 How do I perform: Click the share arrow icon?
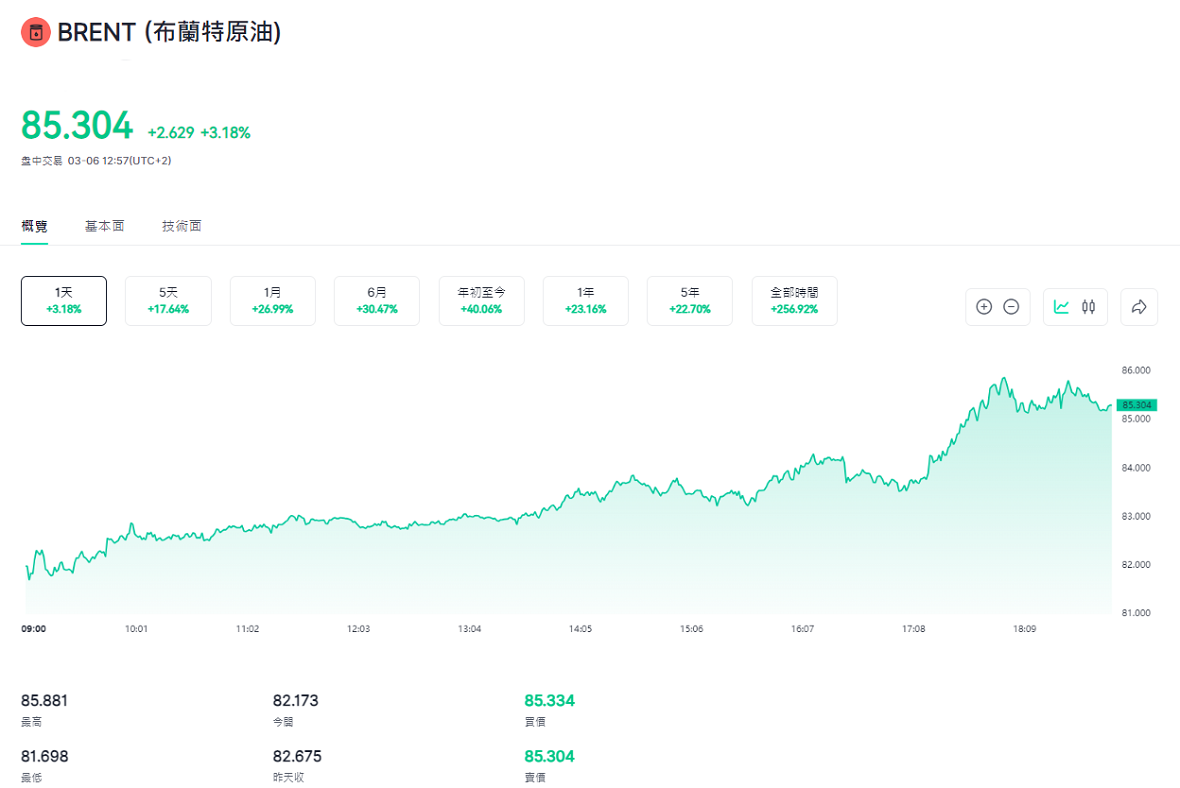click(1138, 307)
